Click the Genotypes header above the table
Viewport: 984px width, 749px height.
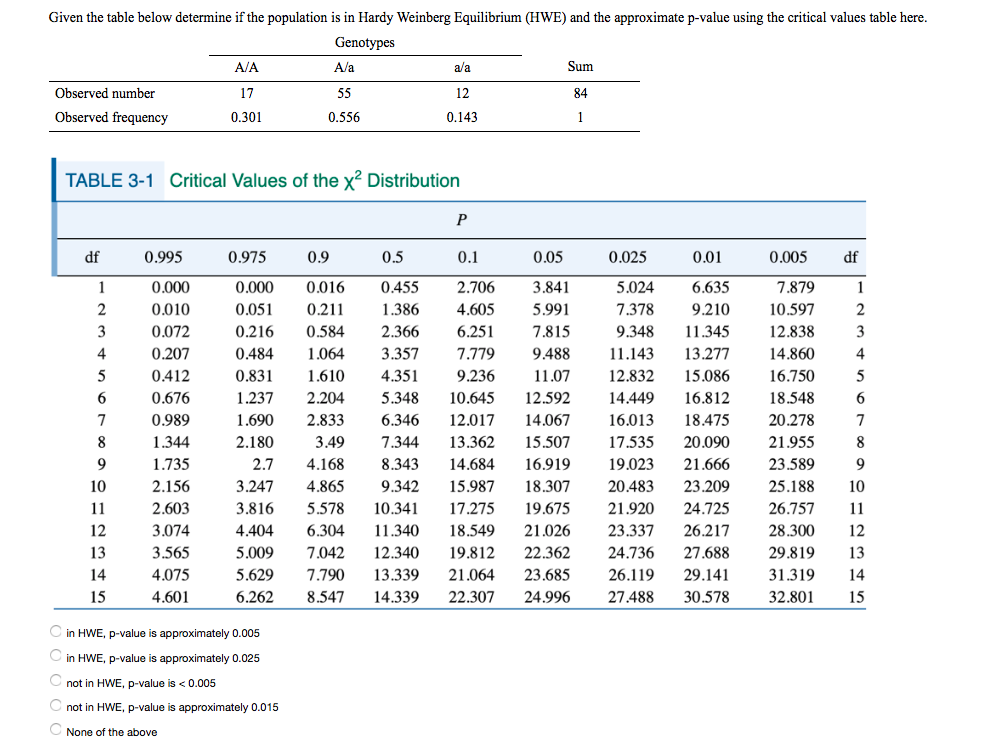tap(364, 42)
